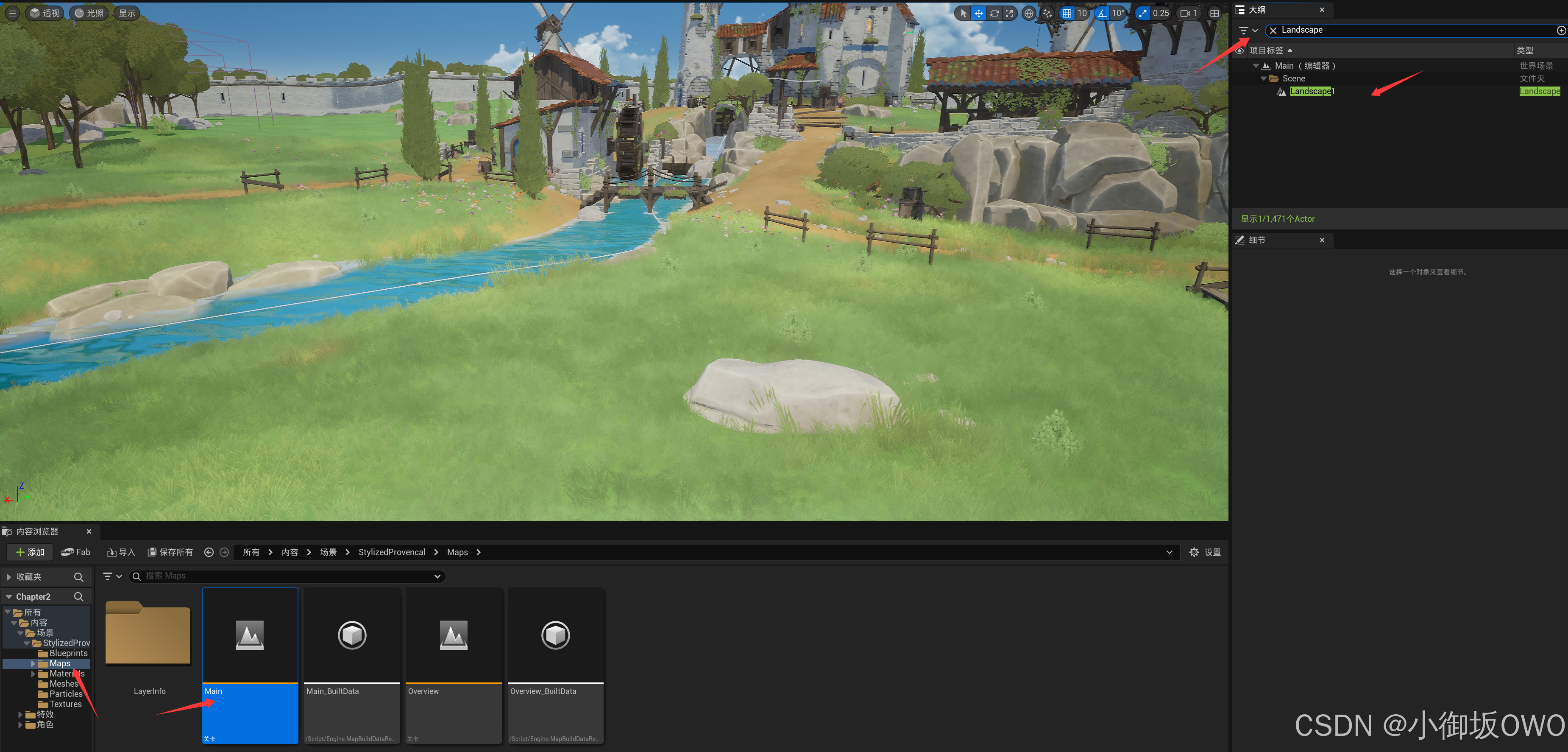
Task: Open the viewport layout grid icon
Action: (x=1214, y=13)
